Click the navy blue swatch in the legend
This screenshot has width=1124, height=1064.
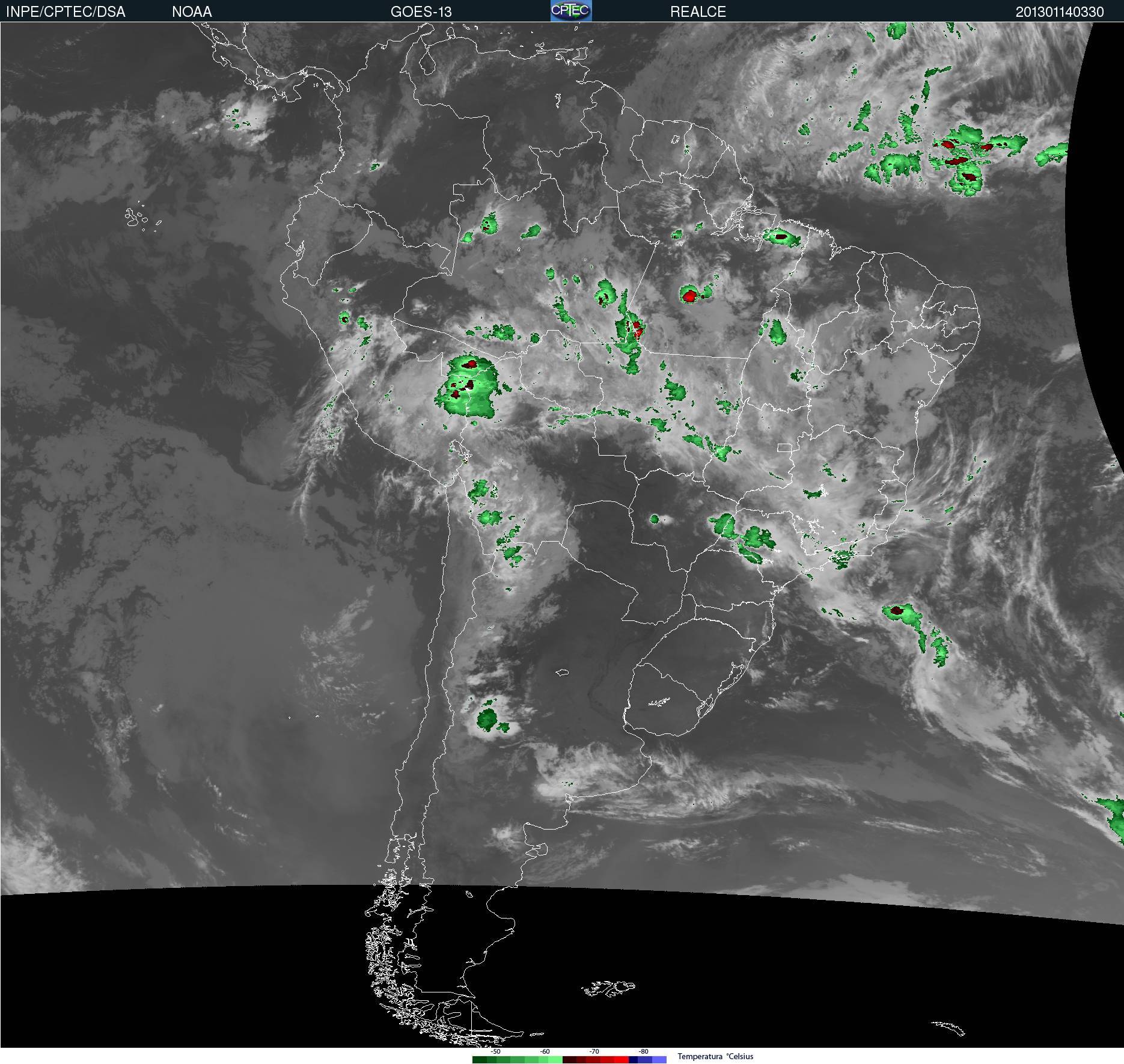pos(633,1060)
